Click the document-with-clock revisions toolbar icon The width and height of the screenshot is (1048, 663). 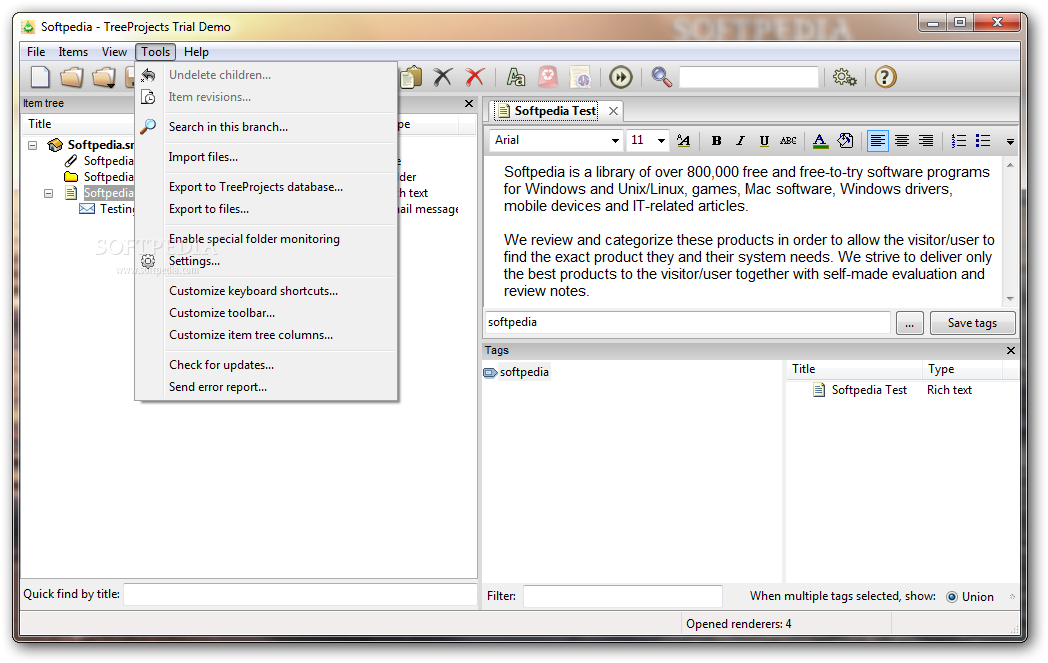point(580,78)
